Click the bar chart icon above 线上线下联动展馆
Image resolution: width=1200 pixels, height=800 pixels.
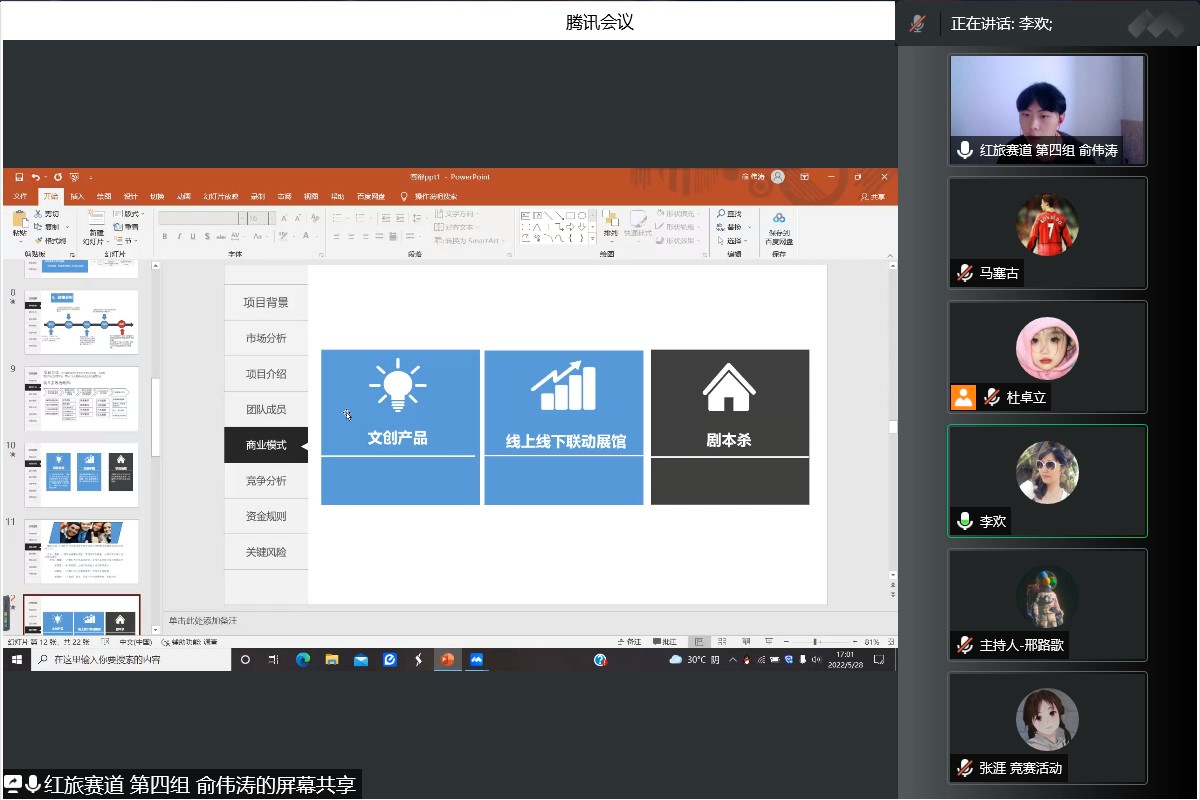[x=564, y=386]
